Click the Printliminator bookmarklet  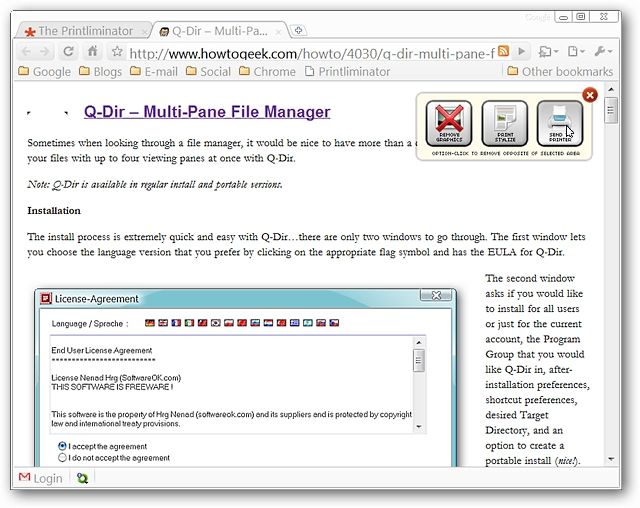pyautogui.click(x=347, y=72)
